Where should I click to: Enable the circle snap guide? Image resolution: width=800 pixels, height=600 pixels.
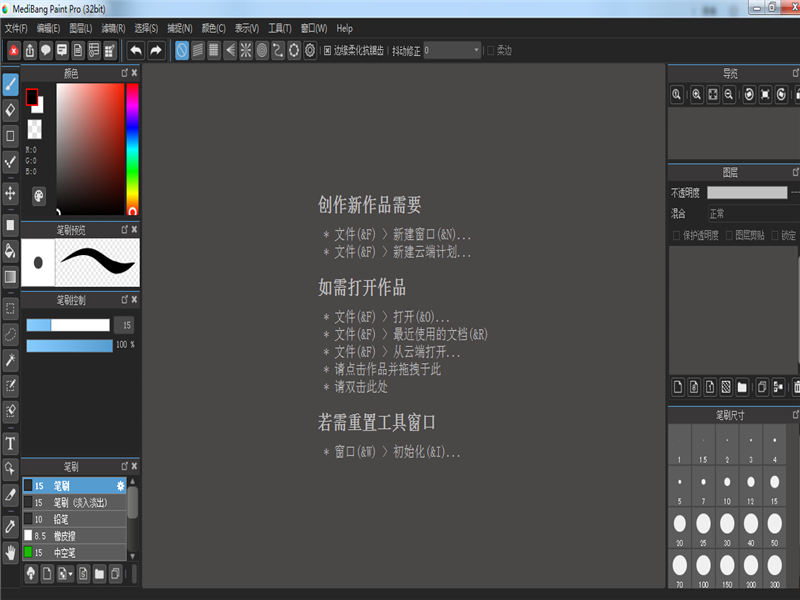pos(262,51)
